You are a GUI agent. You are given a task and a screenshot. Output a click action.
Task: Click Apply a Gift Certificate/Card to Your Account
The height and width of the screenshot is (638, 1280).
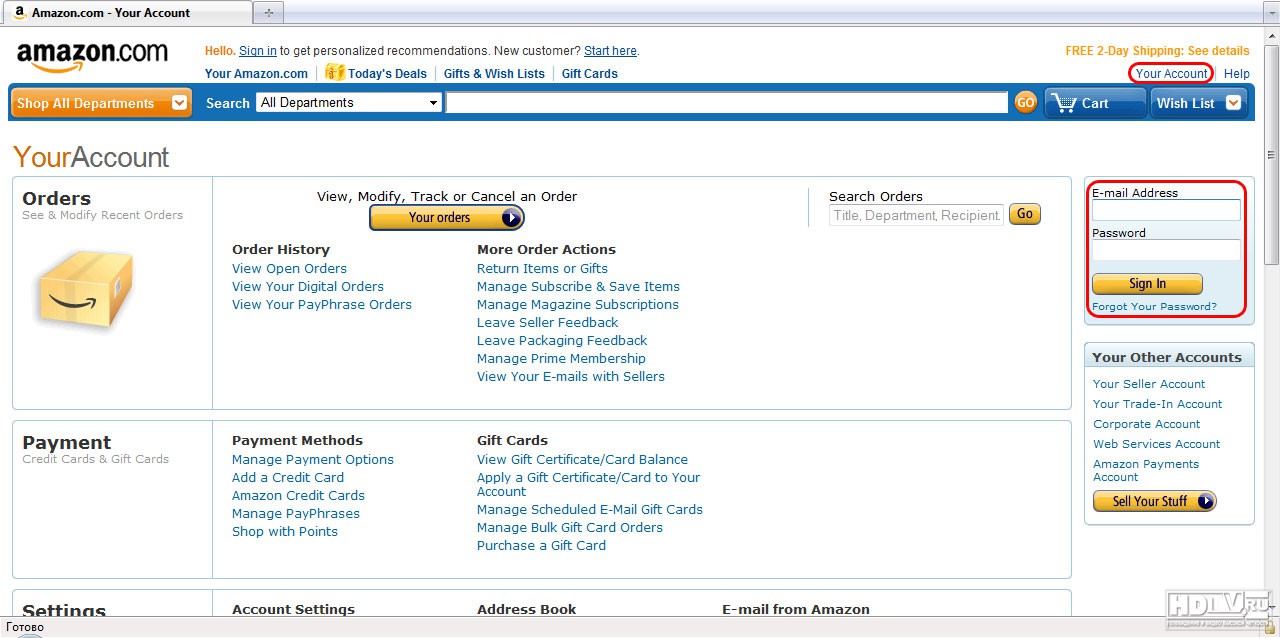pos(588,485)
